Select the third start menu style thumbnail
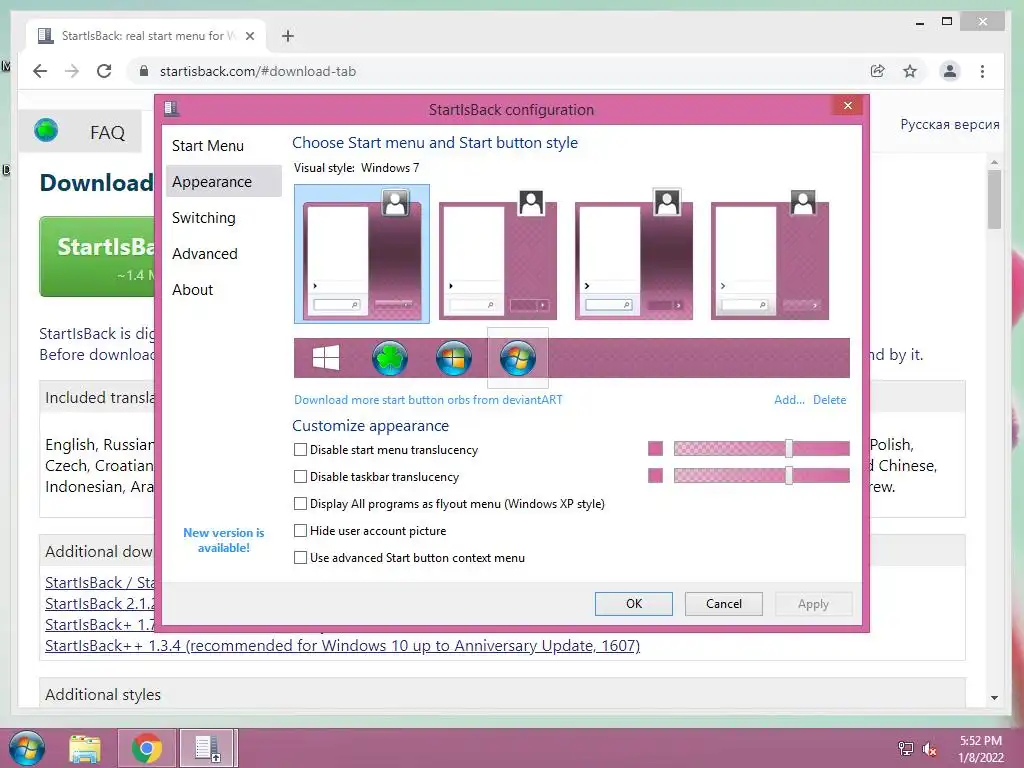This screenshot has height=768, width=1024. 633,255
